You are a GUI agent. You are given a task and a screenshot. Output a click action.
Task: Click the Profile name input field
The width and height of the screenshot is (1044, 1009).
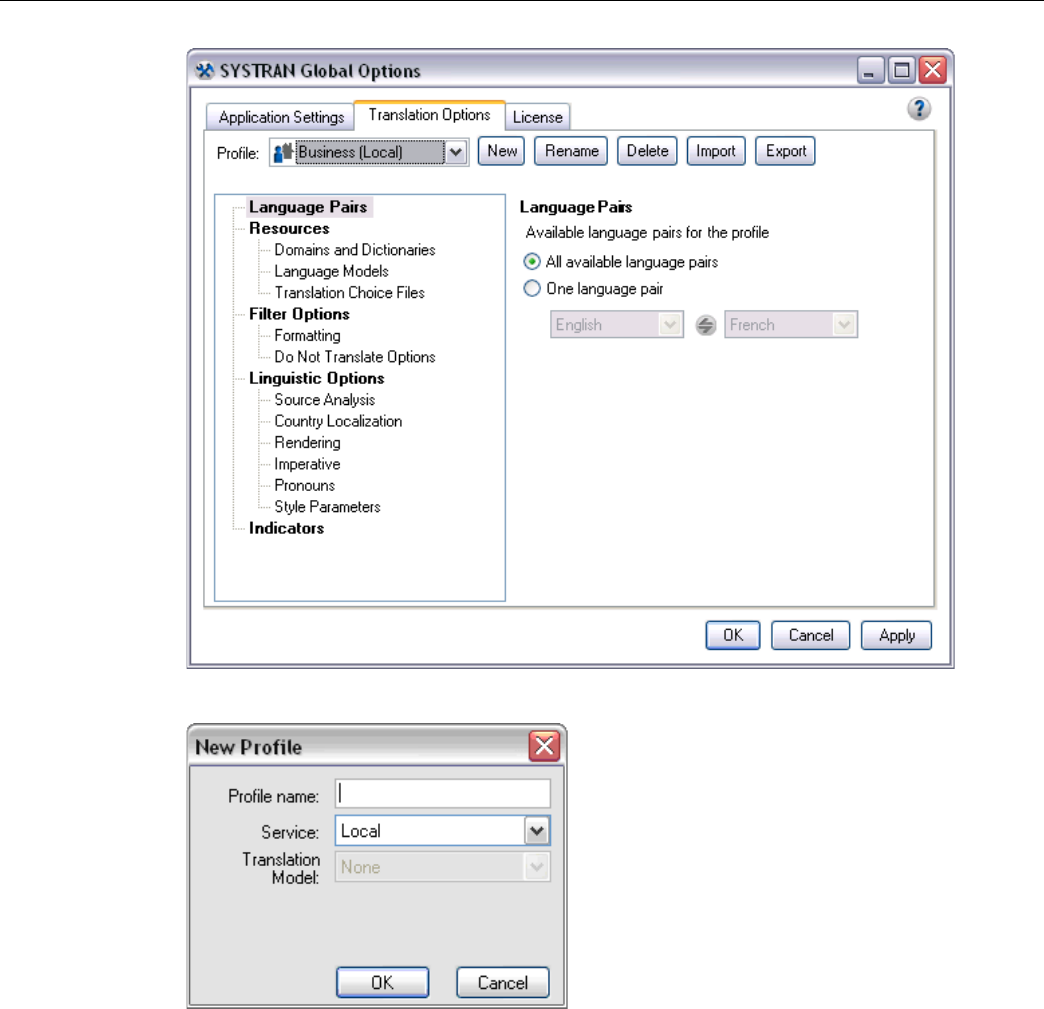pyautogui.click(x=443, y=794)
